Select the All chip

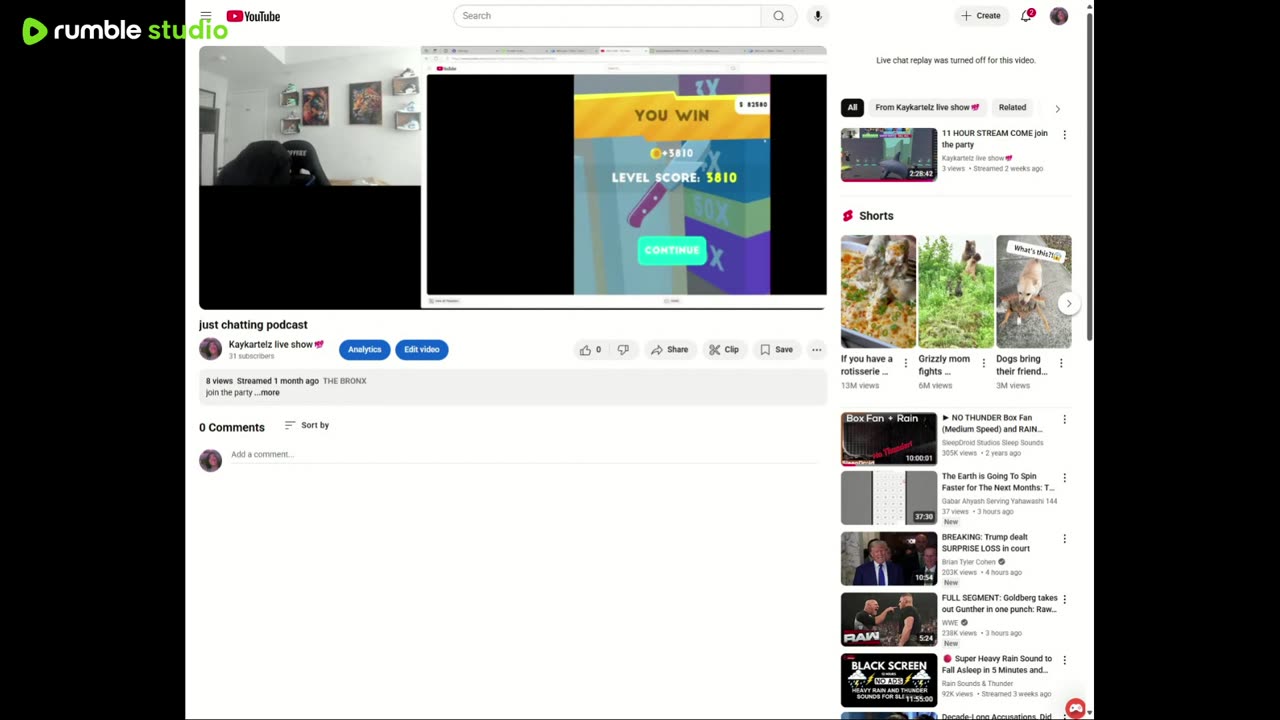[x=852, y=107]
